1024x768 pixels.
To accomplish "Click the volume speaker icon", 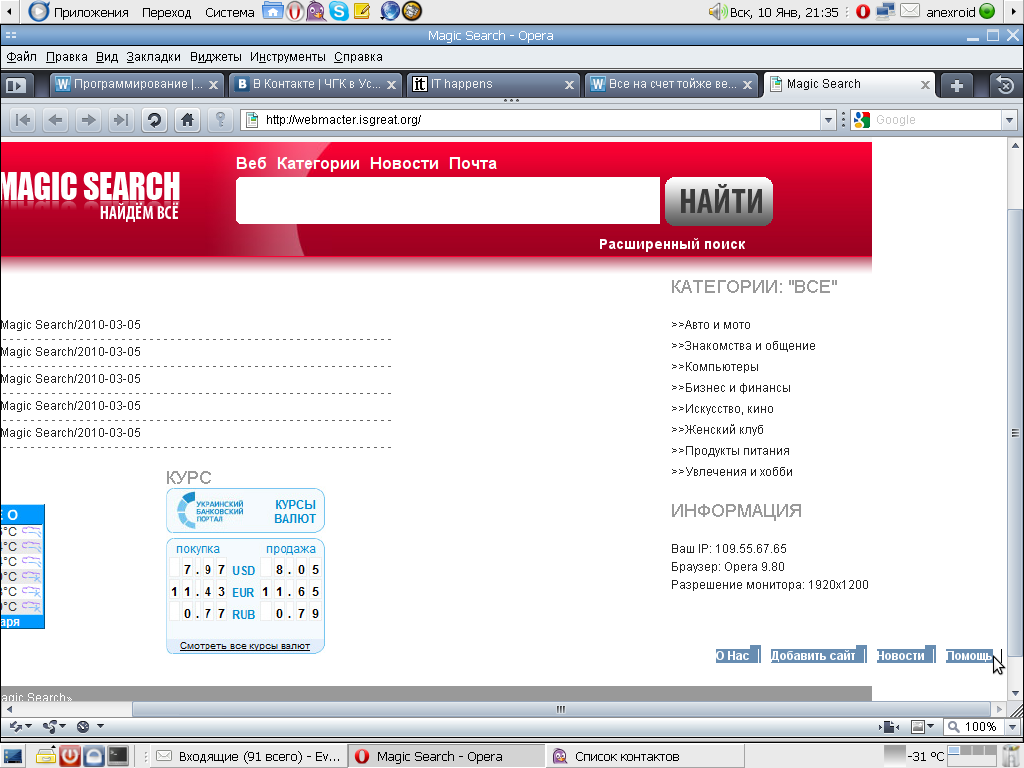I will (717, 12).
